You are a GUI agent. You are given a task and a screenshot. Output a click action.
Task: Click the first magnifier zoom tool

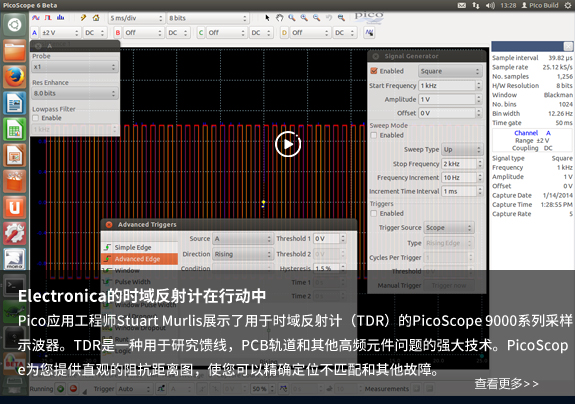coord(292,18)
